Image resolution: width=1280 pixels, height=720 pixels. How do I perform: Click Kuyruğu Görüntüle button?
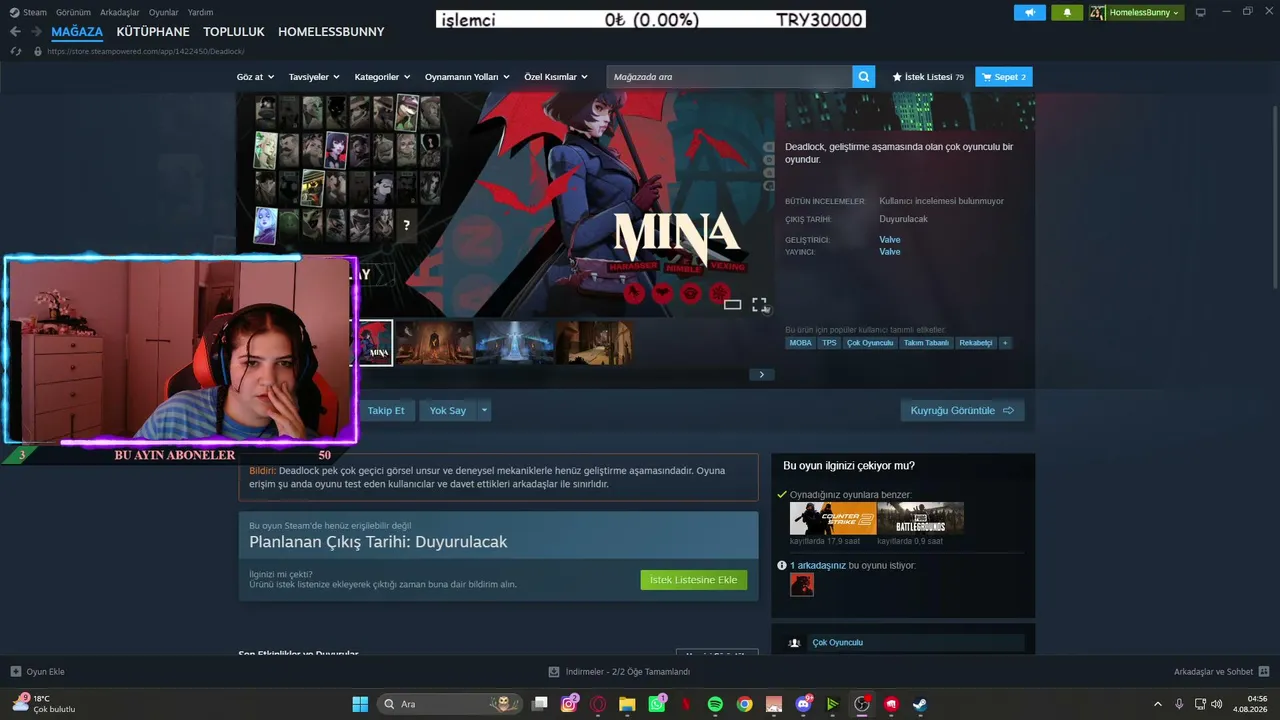point(962,410)
